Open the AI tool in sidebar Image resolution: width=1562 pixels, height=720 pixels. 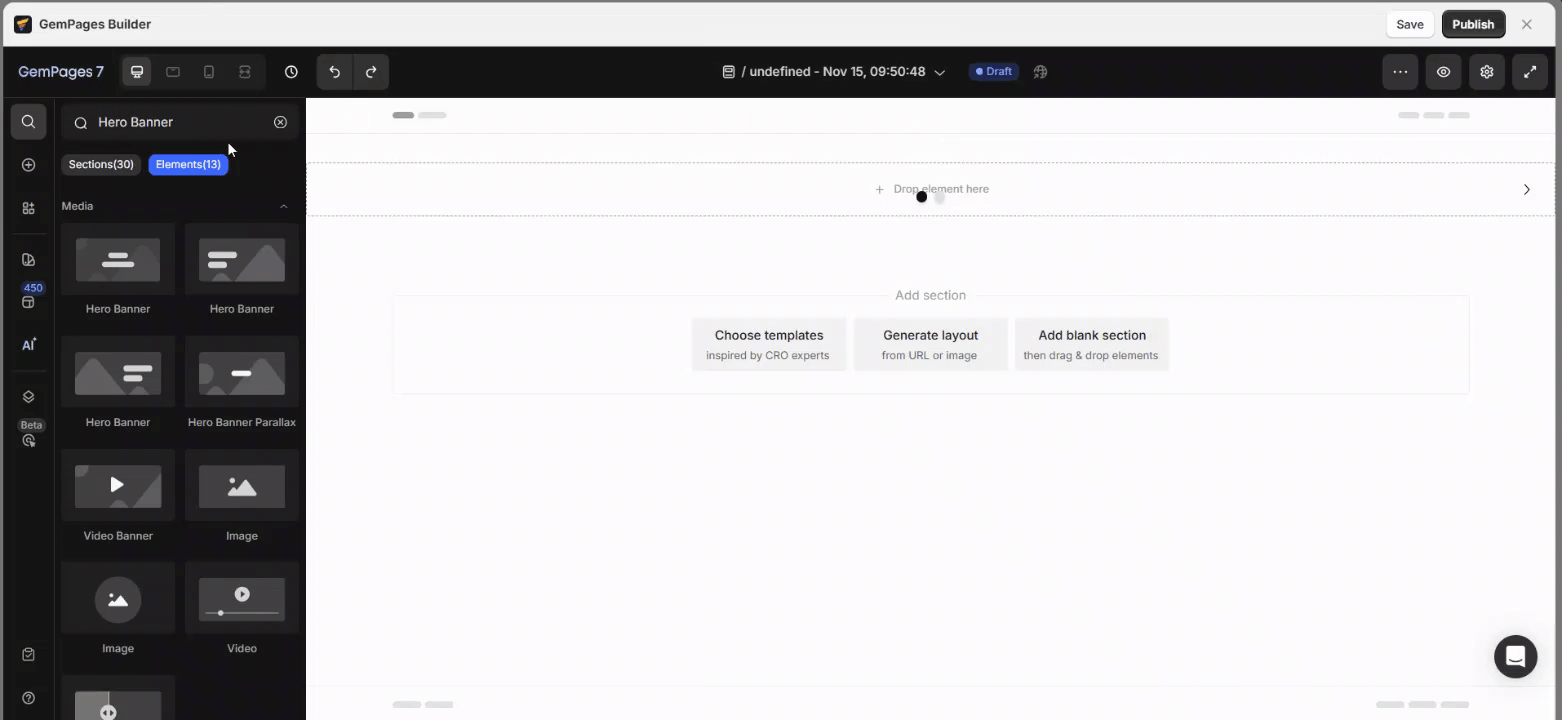29,345
